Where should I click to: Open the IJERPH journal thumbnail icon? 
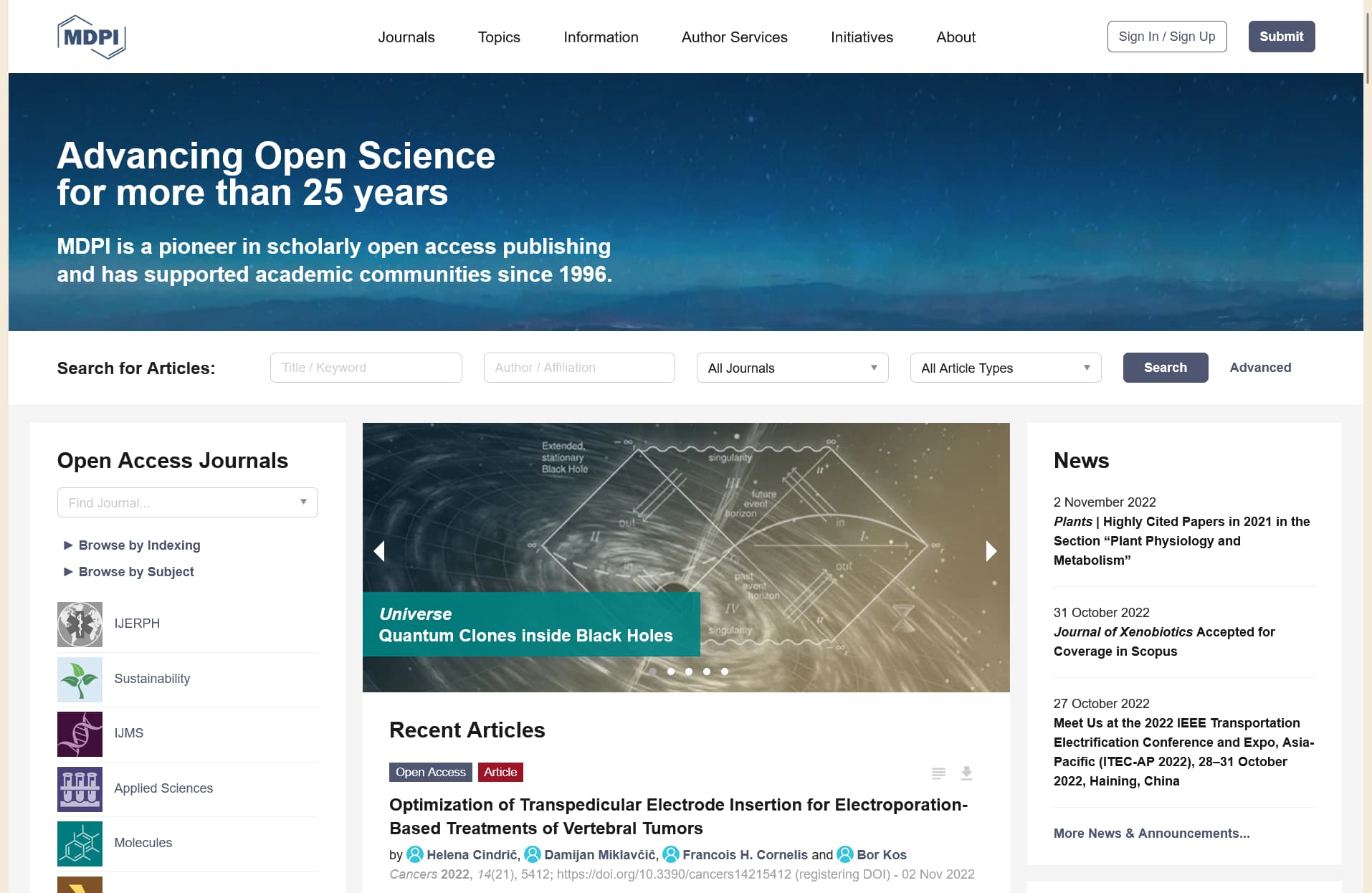(80, 624)
